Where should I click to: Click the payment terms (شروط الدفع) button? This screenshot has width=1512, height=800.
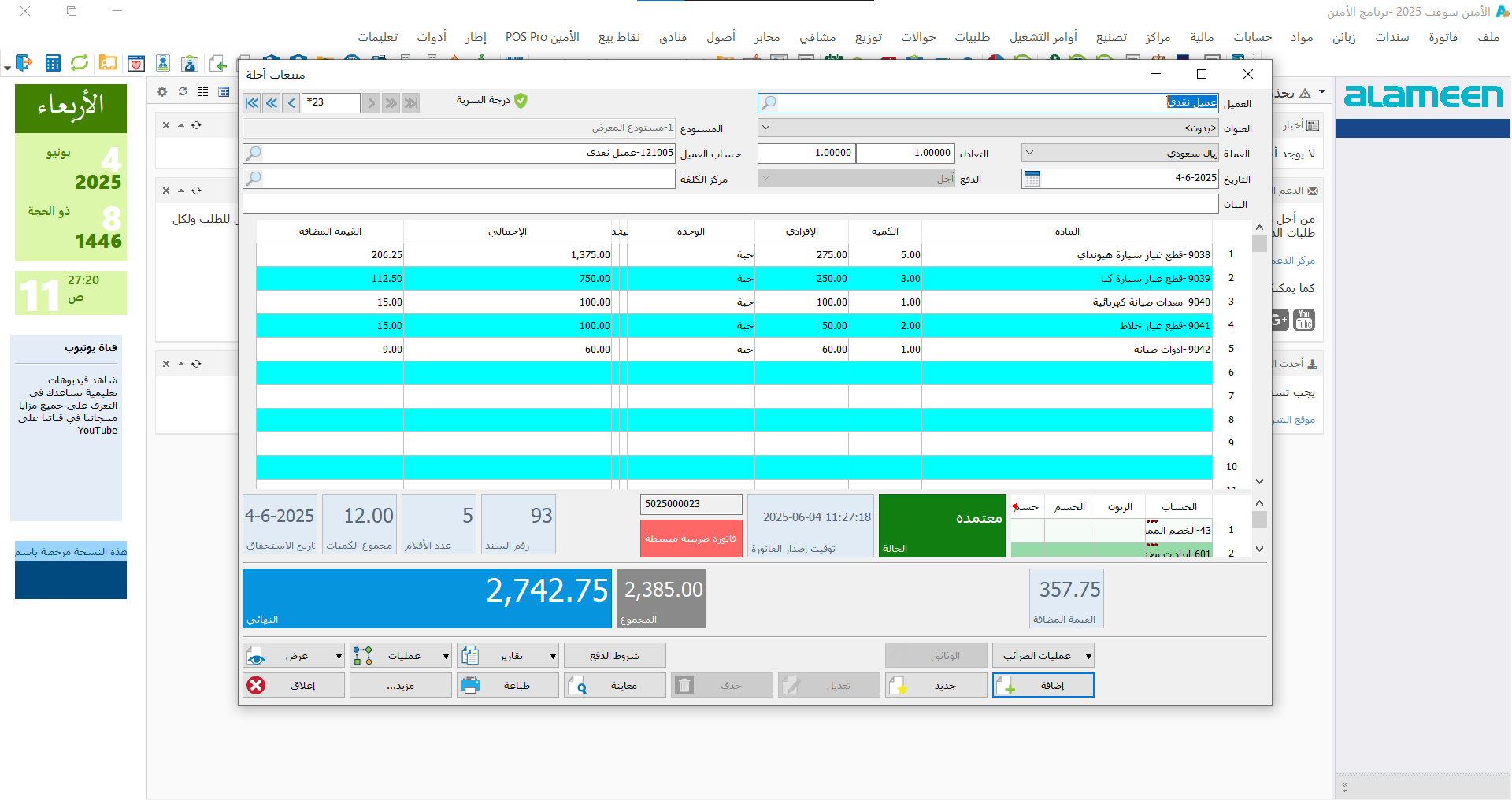614,655
